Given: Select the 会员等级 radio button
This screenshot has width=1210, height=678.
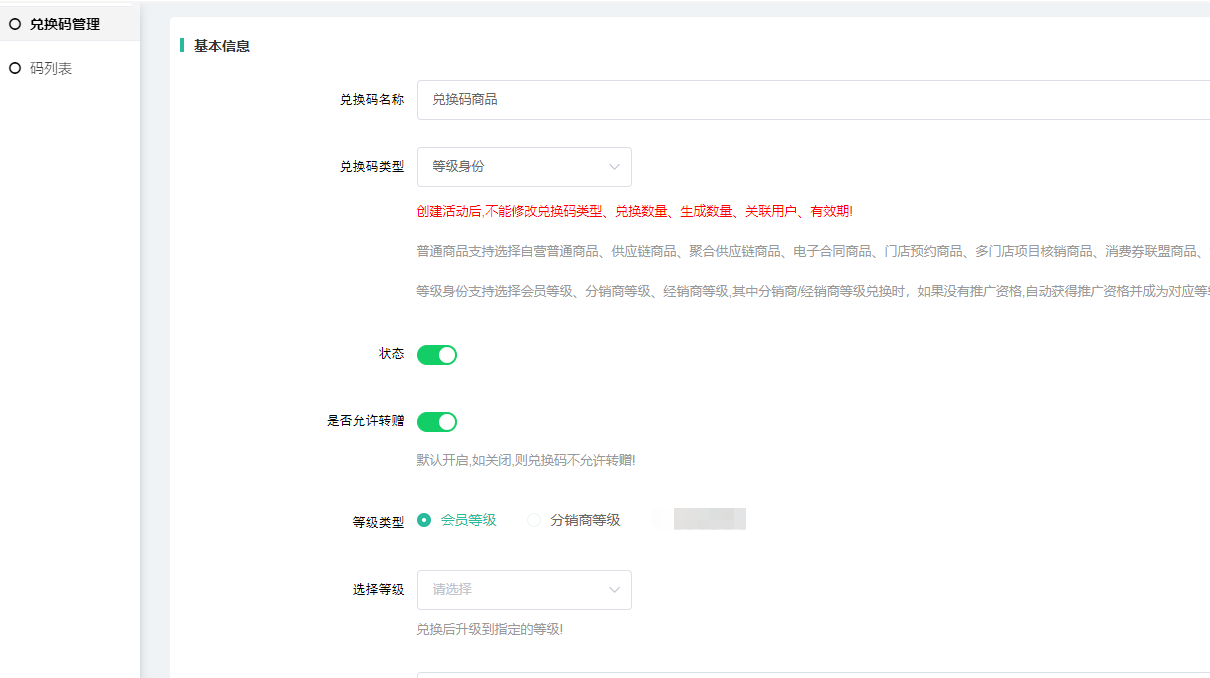Looking at the screenshot, I should click(424, 520).
